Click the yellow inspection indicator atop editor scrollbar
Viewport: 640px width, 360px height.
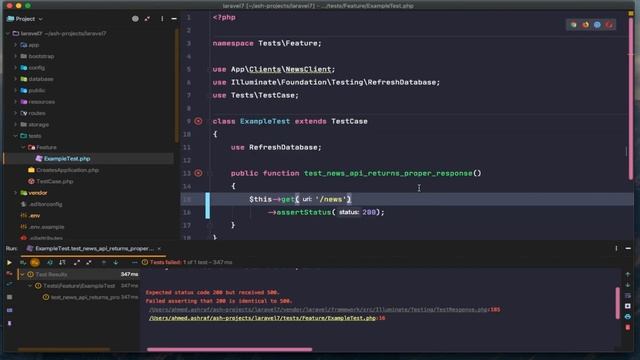pyautogui.click(x=631, y=13)
